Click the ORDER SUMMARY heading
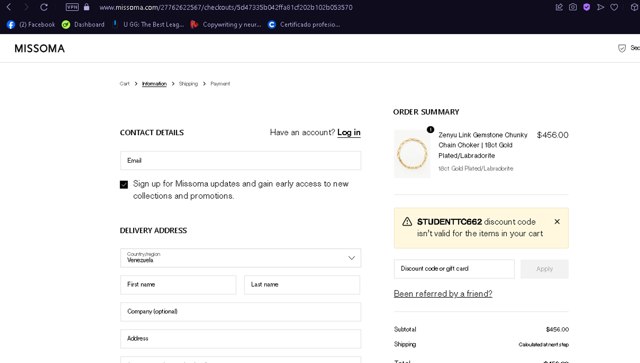The width and height of the screenshot is (640, 363). tap(426, 112)
